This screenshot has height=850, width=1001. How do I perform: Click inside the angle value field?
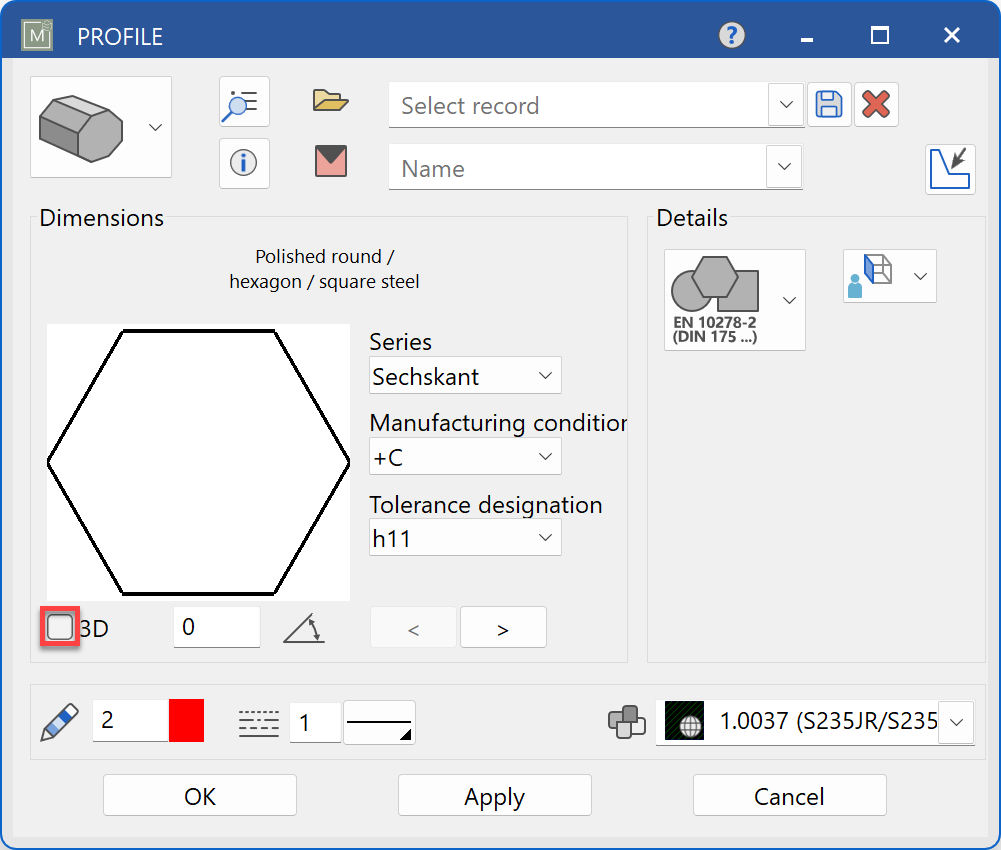pyautogui.click(x=216, y=626)
